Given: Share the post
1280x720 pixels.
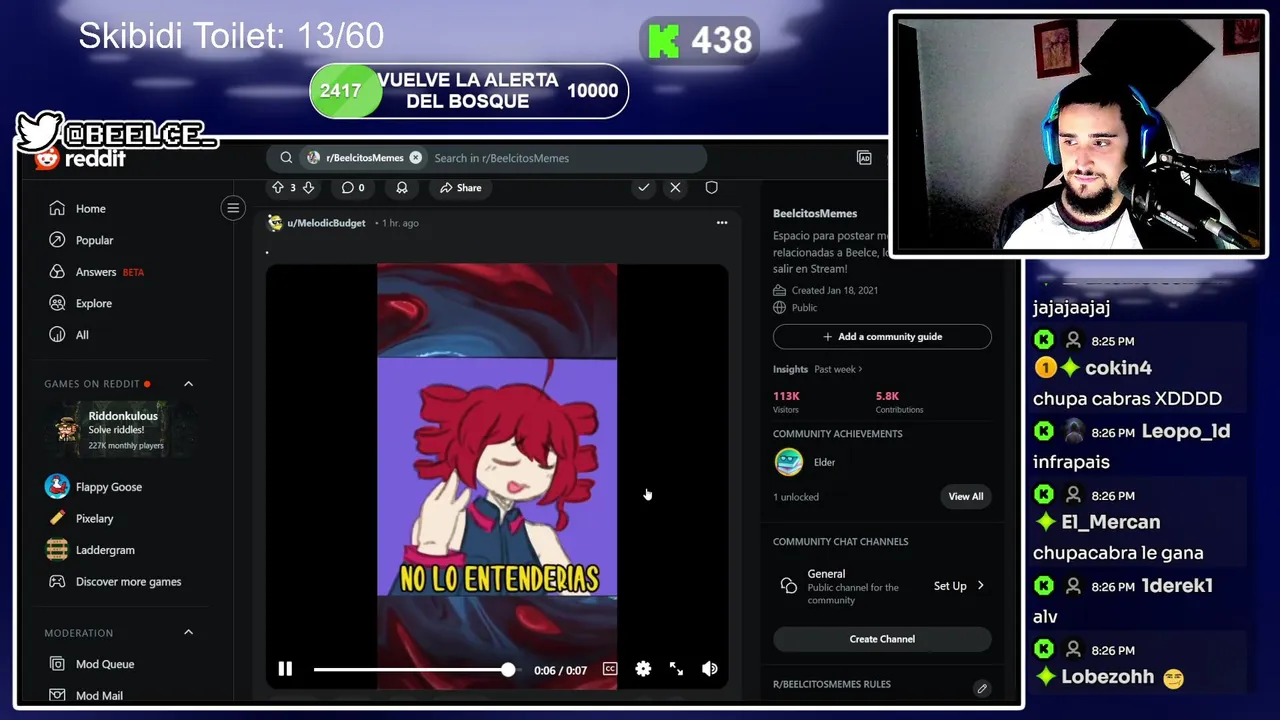Looking at the screenshot, I should coord(461,188).
